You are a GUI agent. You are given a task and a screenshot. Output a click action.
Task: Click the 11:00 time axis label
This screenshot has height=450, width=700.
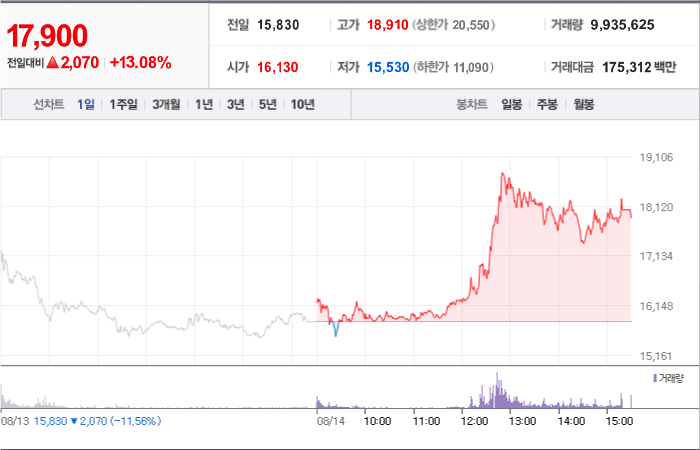pyautogui.click(x=426, y=421)
